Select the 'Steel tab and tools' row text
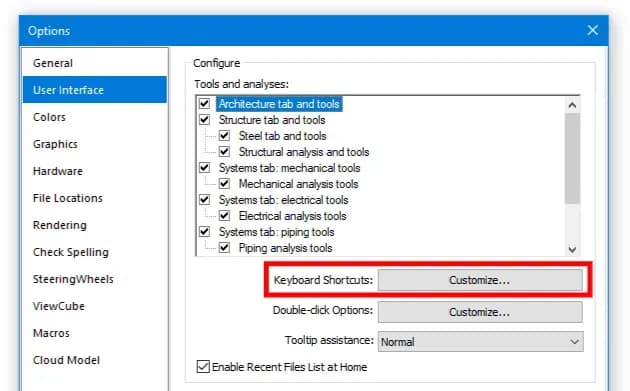 pyautogui.click(x=282, y=136)
